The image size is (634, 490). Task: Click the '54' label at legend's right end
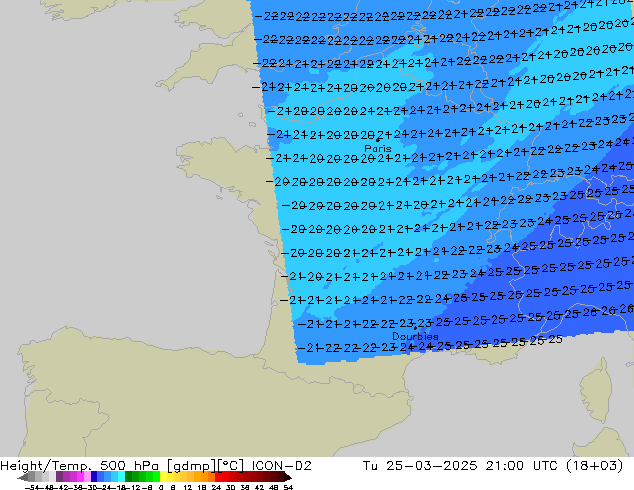(x=288, y=487)
